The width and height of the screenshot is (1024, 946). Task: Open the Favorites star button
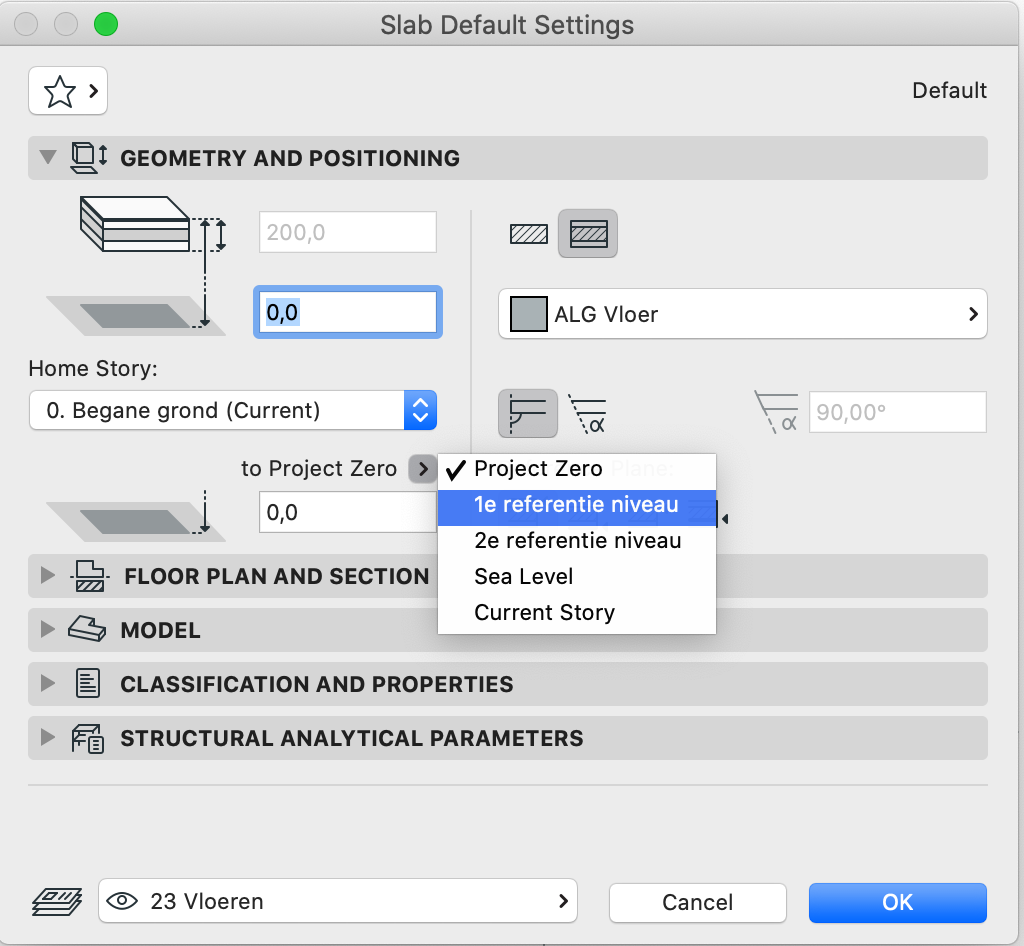(x=68, y=91)
